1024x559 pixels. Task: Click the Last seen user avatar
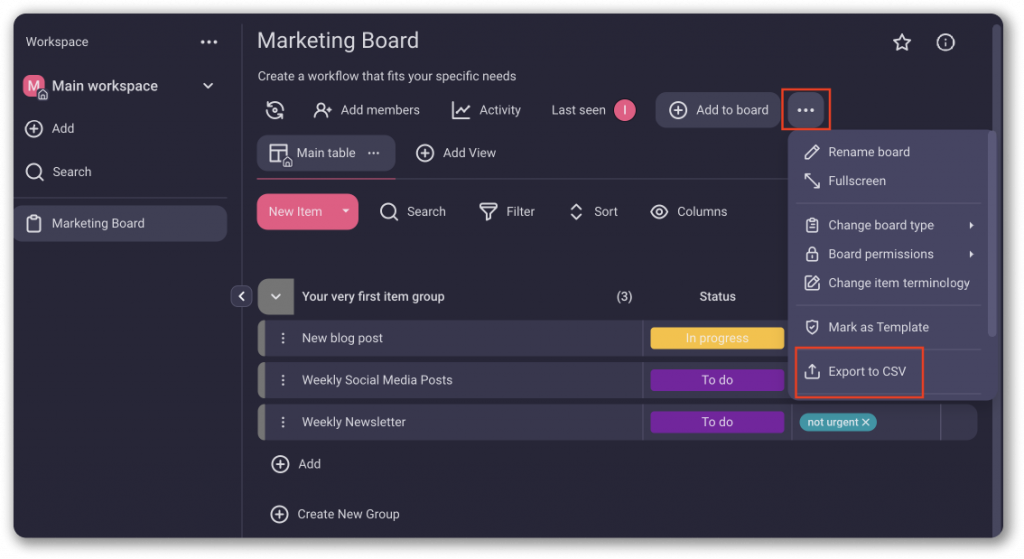(x=625, y=110)
